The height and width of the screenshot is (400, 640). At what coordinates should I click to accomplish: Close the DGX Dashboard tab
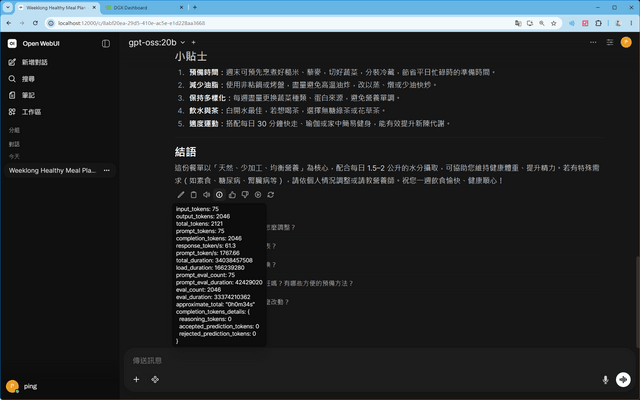(x=182, y=8)
